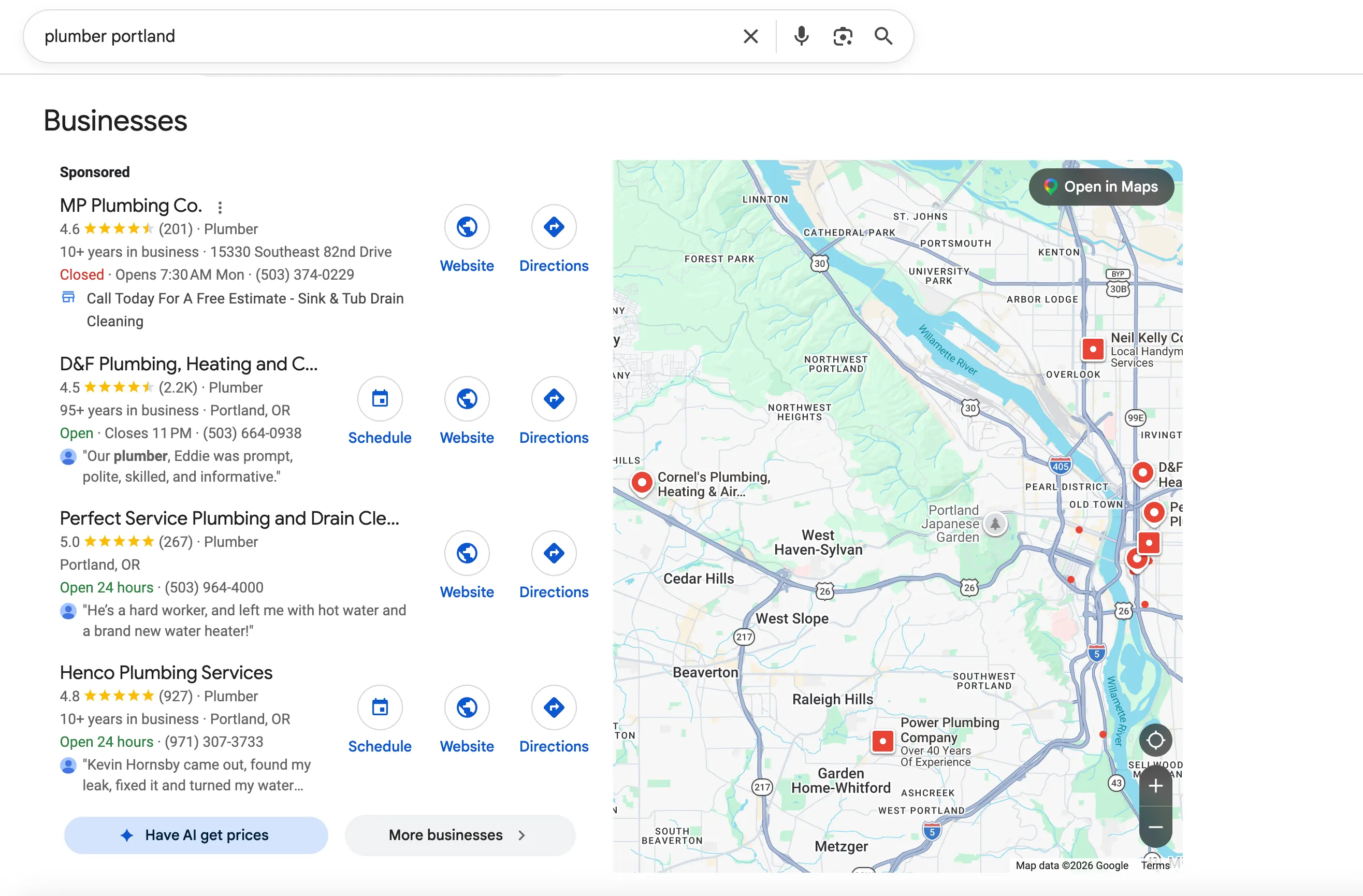Get directions to Perfect Service Plumbing

click(554, 554)
